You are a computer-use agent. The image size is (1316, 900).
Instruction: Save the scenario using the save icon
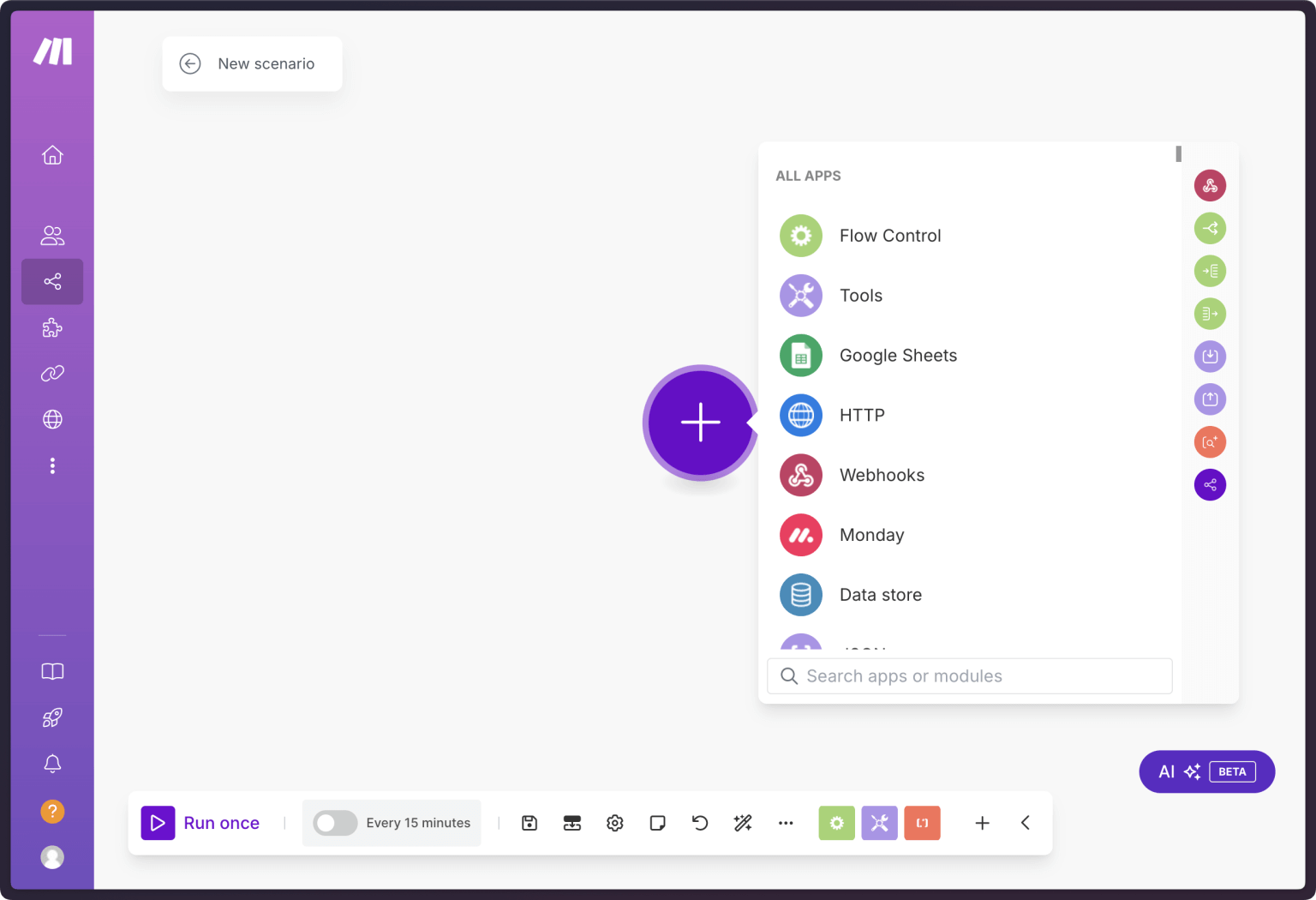point(529,823)
